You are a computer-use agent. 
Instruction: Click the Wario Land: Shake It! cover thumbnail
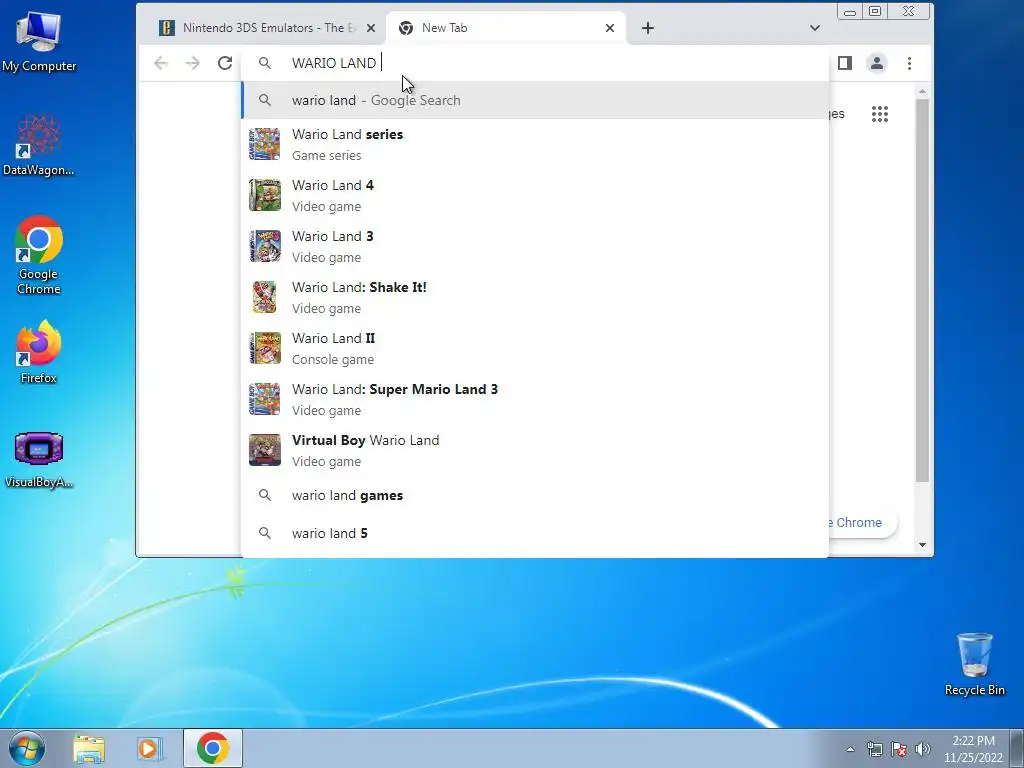tap(264, 297)
